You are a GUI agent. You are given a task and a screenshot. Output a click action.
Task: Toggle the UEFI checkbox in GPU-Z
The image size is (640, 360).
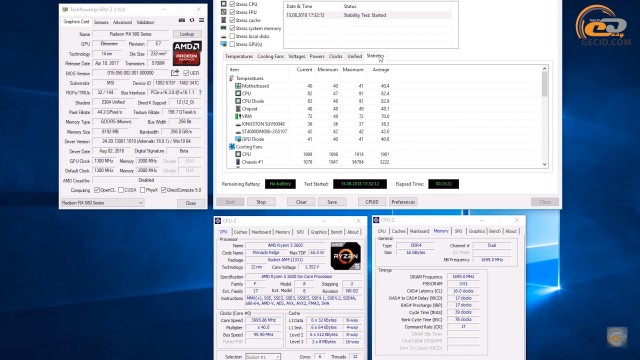[186, 73]
